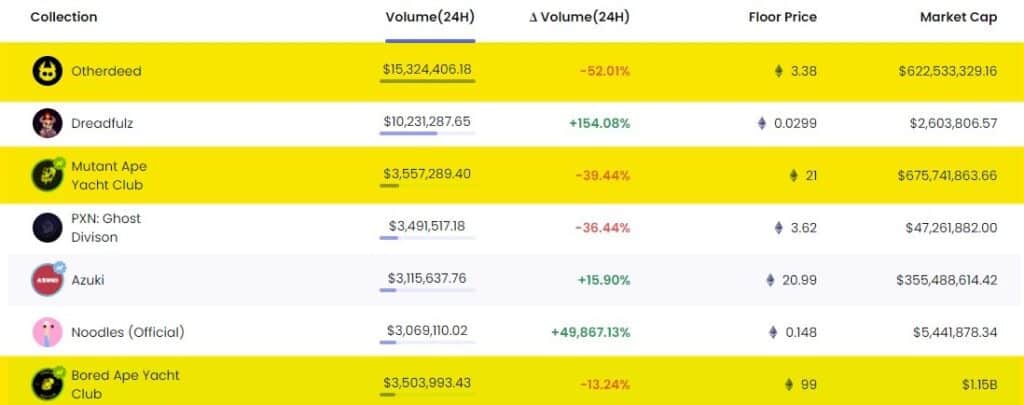Click the Bored Ape Yacht Club avatar
This screenshot has height=405, width=1024.
(x=48, y=384)
